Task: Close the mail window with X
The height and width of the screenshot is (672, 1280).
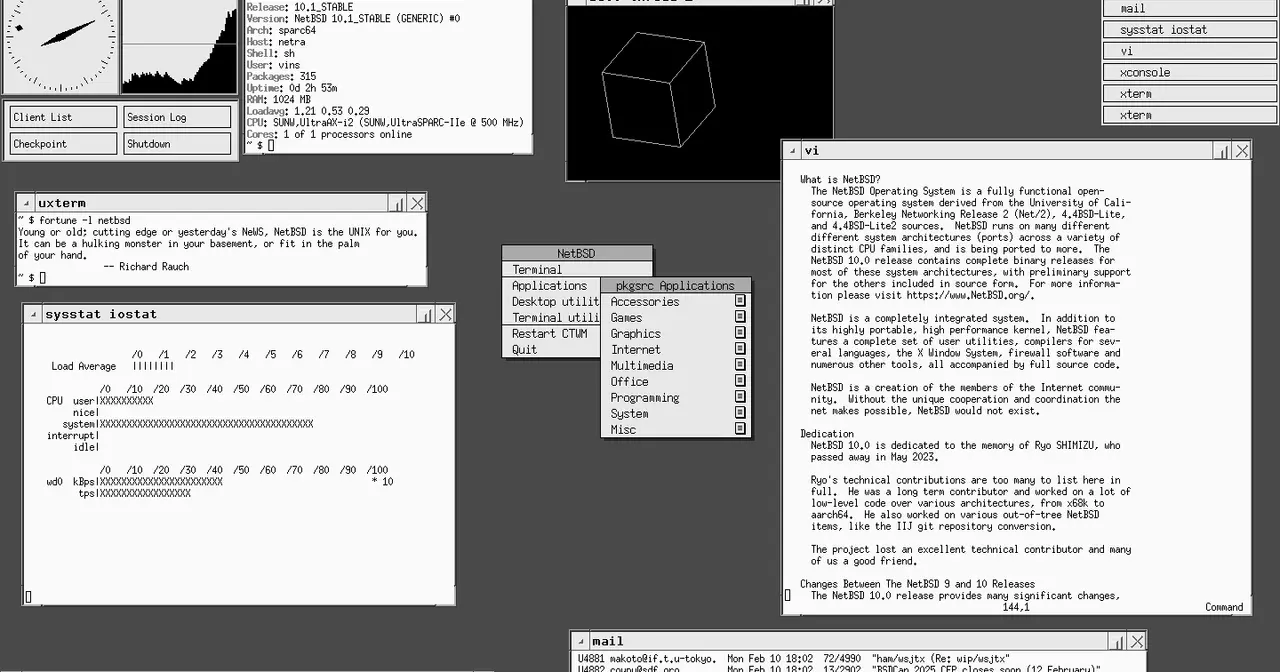Action: [x=1137, y=641]
